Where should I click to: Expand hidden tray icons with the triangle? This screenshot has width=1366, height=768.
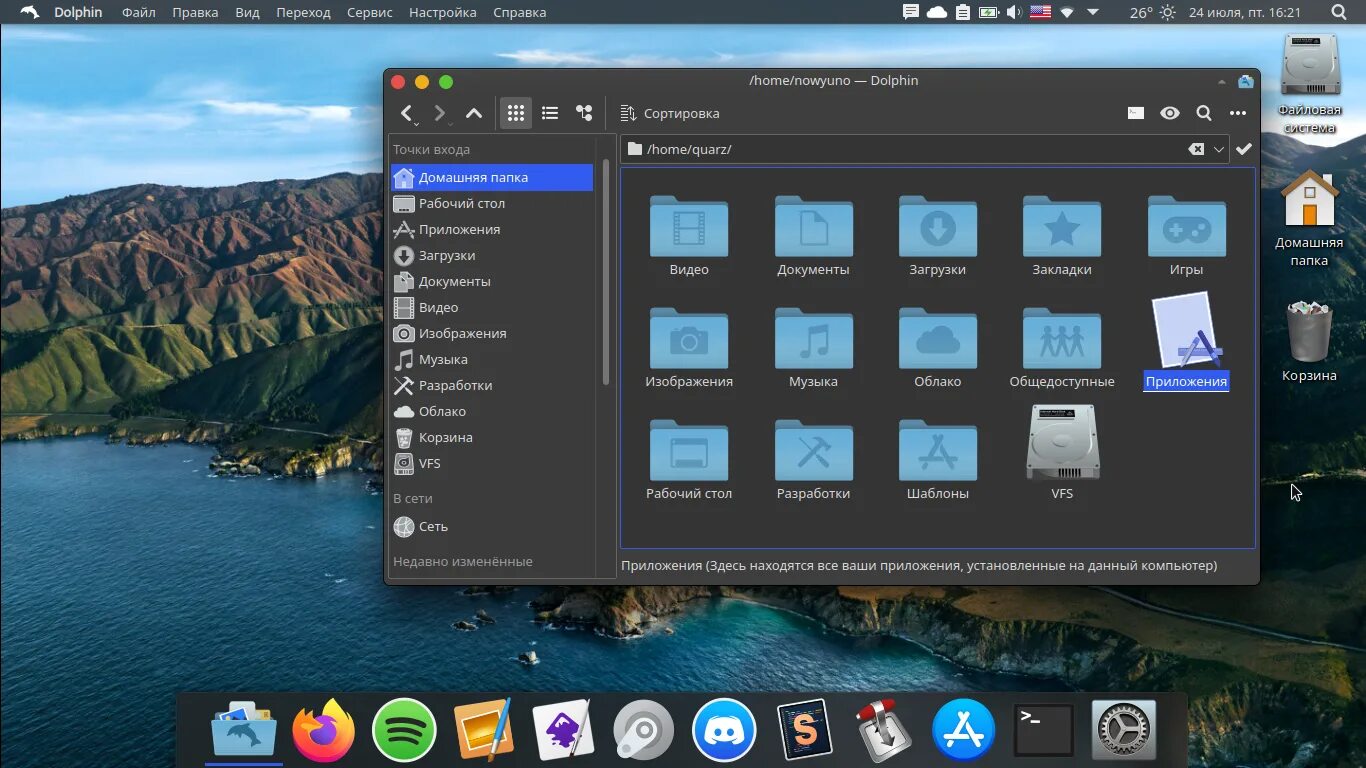pos(1093,12)
